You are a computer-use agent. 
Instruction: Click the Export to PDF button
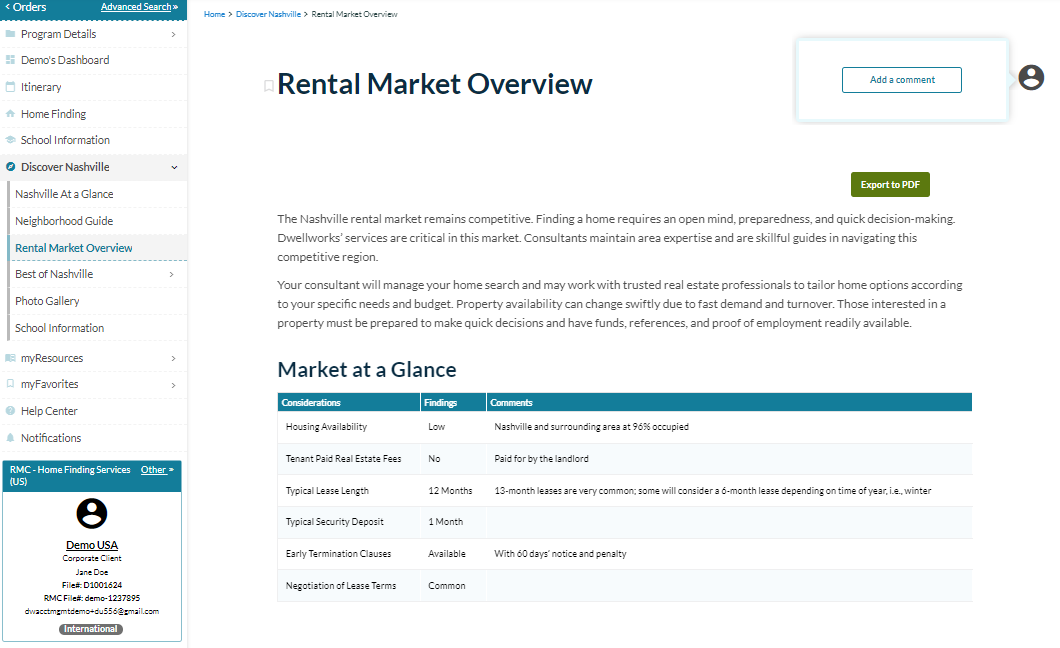pyautogui.click(x=890, y=185)
